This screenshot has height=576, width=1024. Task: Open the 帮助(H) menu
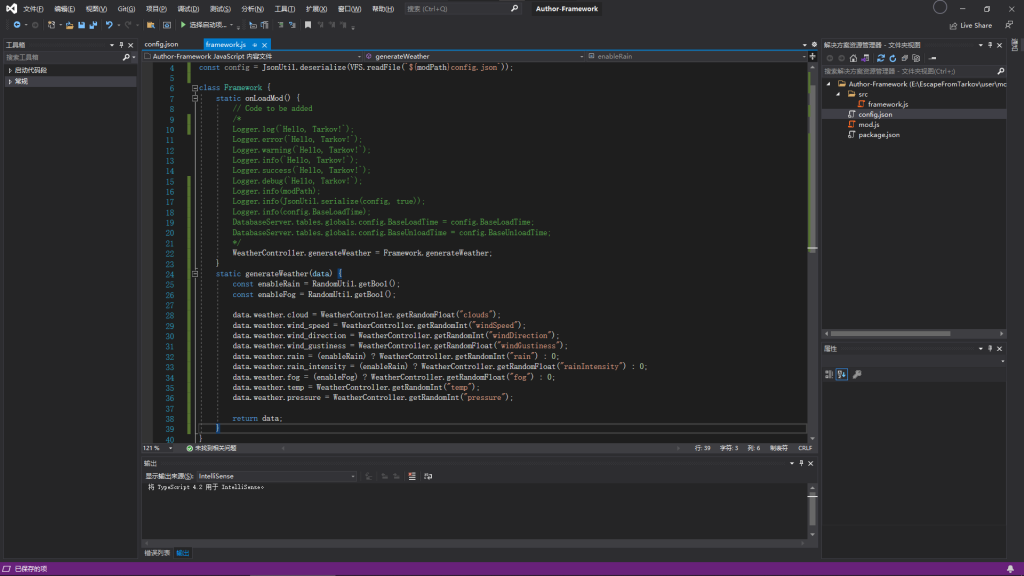pos(383,8)
